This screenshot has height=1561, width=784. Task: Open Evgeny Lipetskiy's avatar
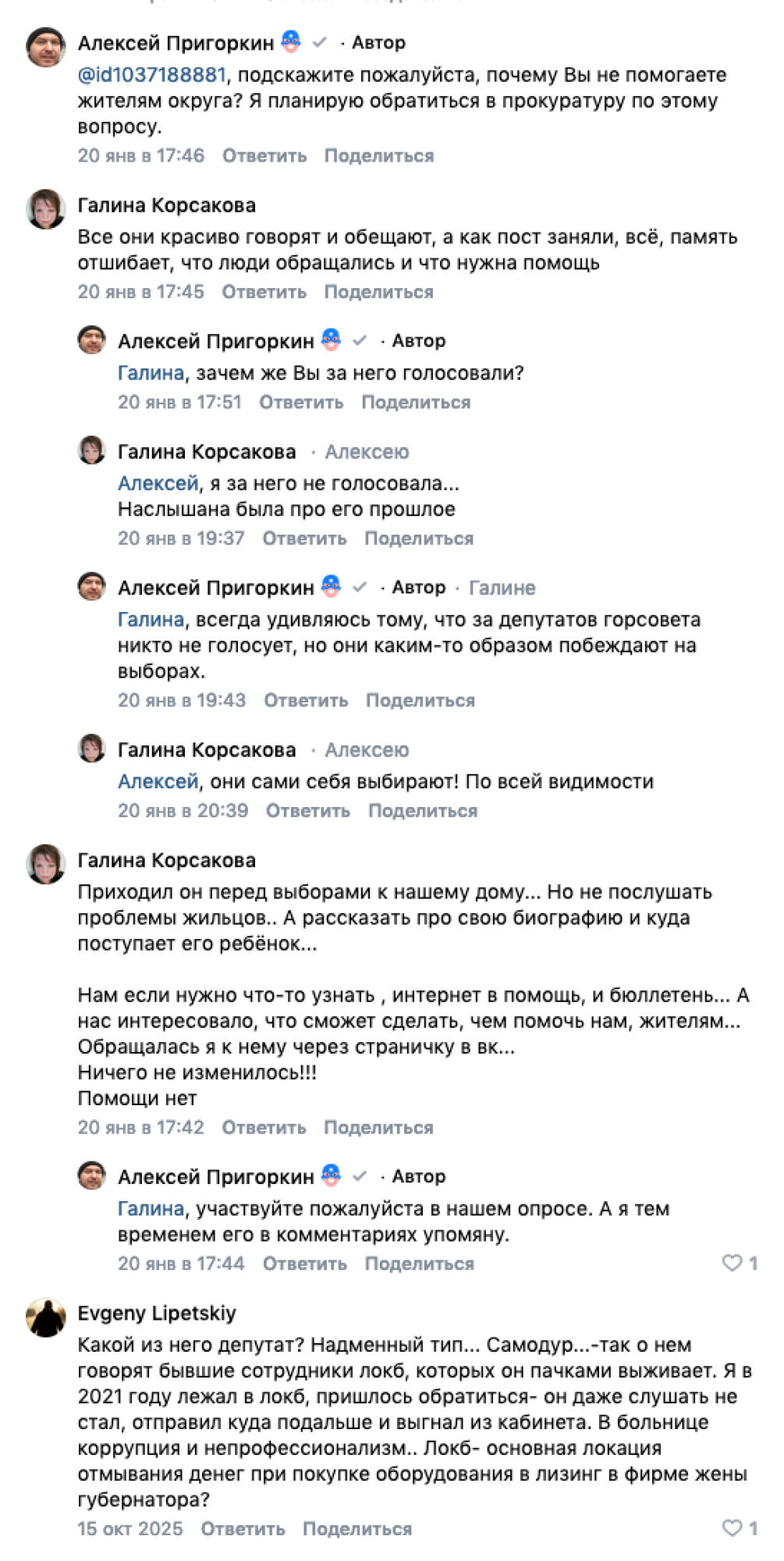46,1317
